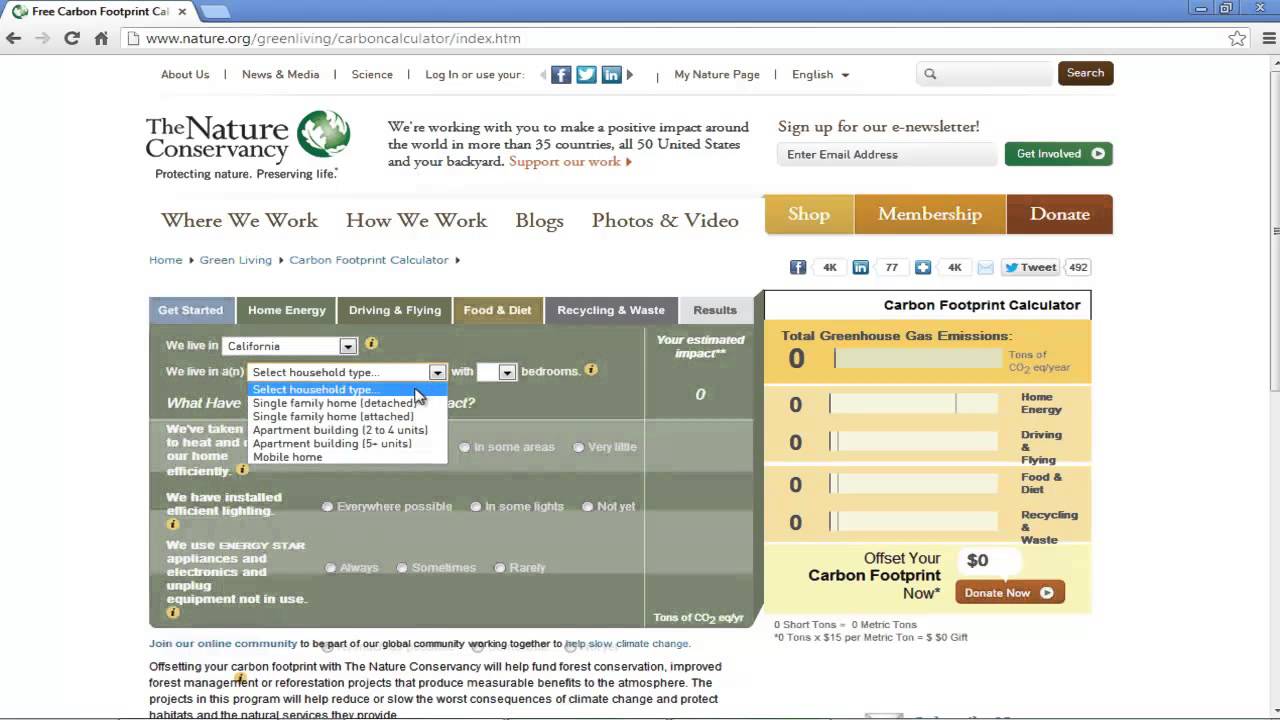Email this page via envelope icon
Image resolution: width=1280 pixels, height=720 pixels.
(986, 267)
